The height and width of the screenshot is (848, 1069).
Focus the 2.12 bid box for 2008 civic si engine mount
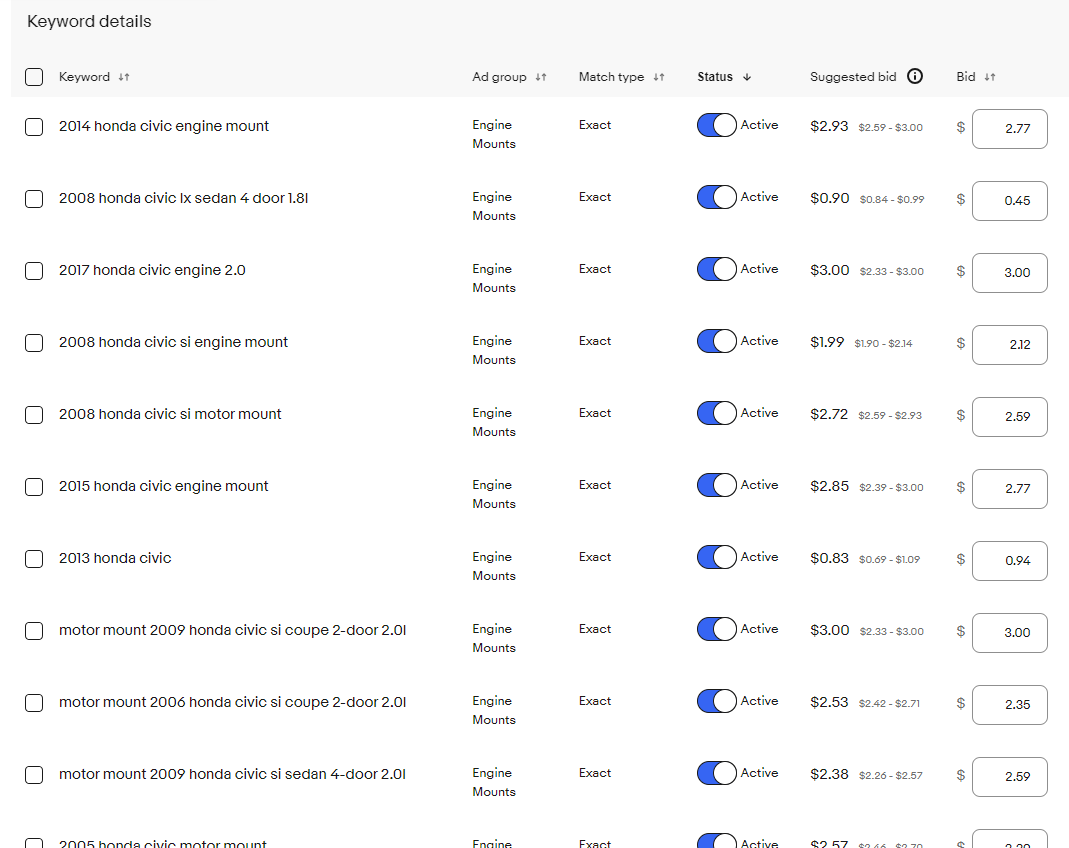(x=1009, y=345)
